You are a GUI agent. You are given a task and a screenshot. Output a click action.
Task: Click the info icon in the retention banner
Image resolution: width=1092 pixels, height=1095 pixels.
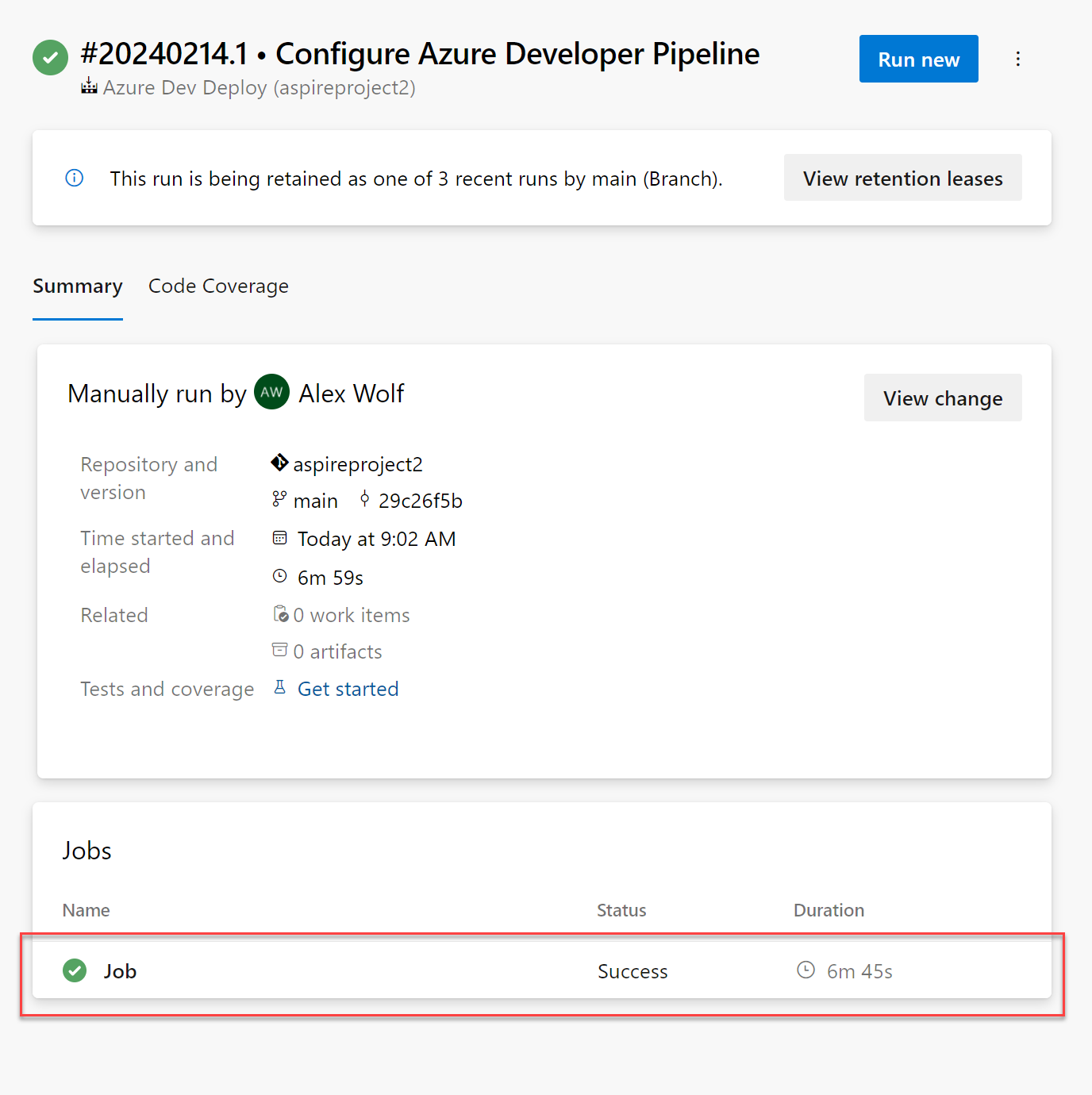(74, 178)
